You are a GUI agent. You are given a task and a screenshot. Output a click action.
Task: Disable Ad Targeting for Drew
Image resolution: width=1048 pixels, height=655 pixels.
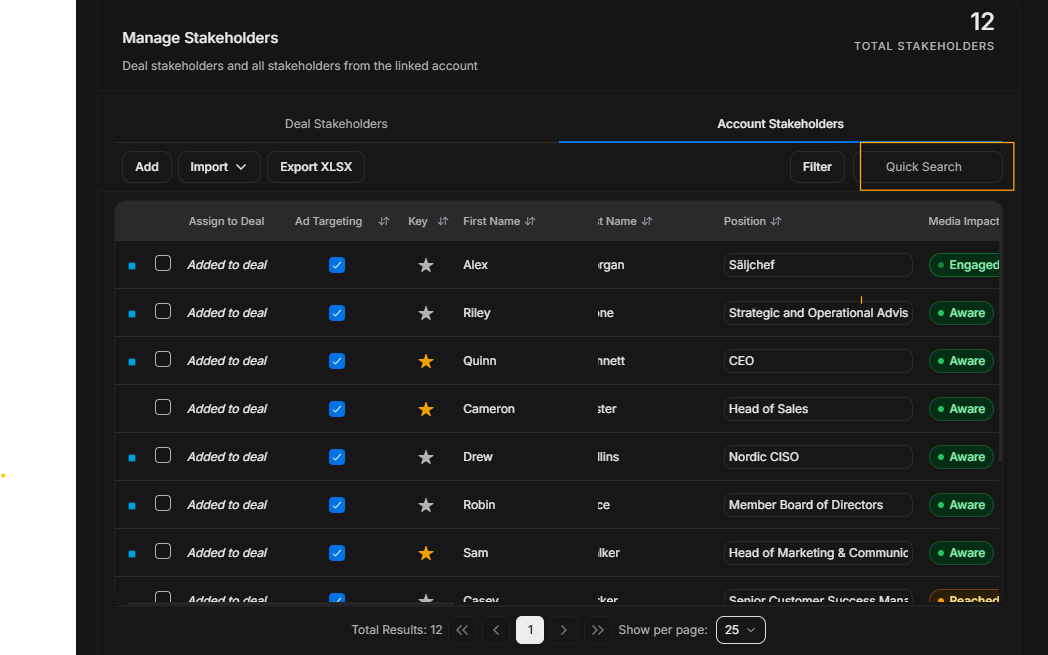(337, 457)
